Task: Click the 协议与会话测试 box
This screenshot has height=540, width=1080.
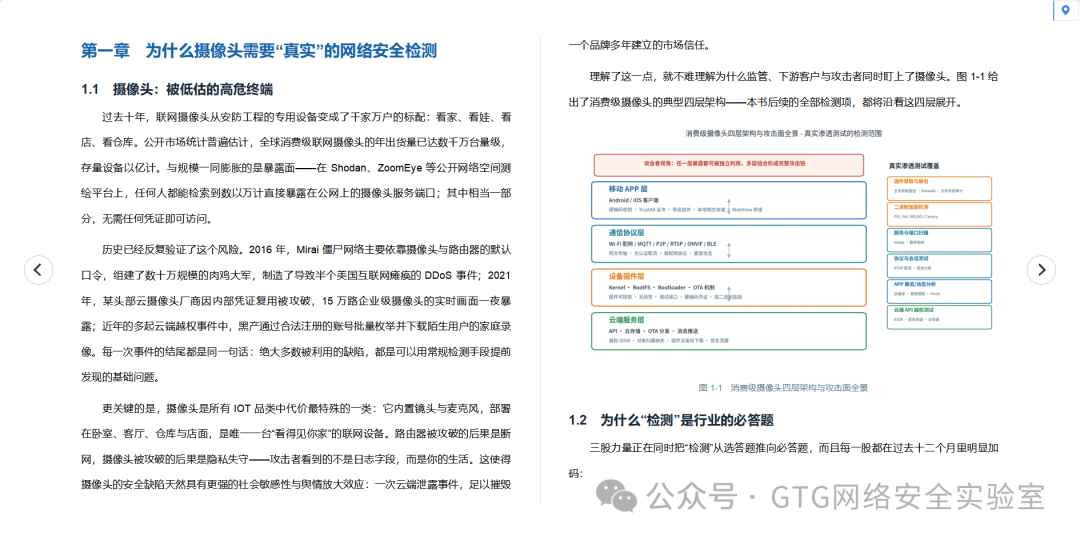Action: click(x=939, y=265)
